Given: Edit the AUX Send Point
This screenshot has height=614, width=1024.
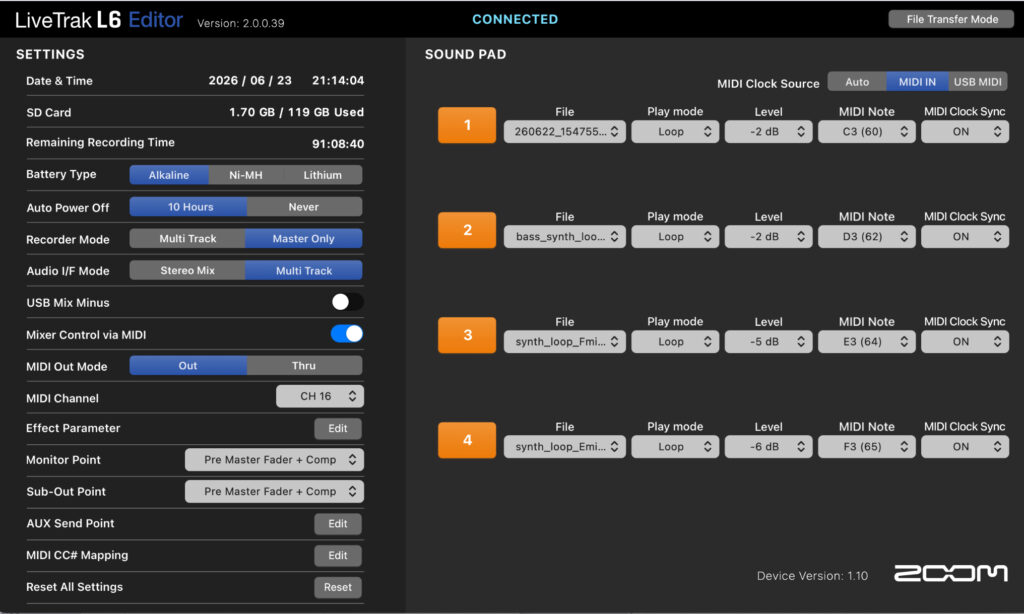Looking at the screenshot, I should pyautogui.click(x=338, y=524).
